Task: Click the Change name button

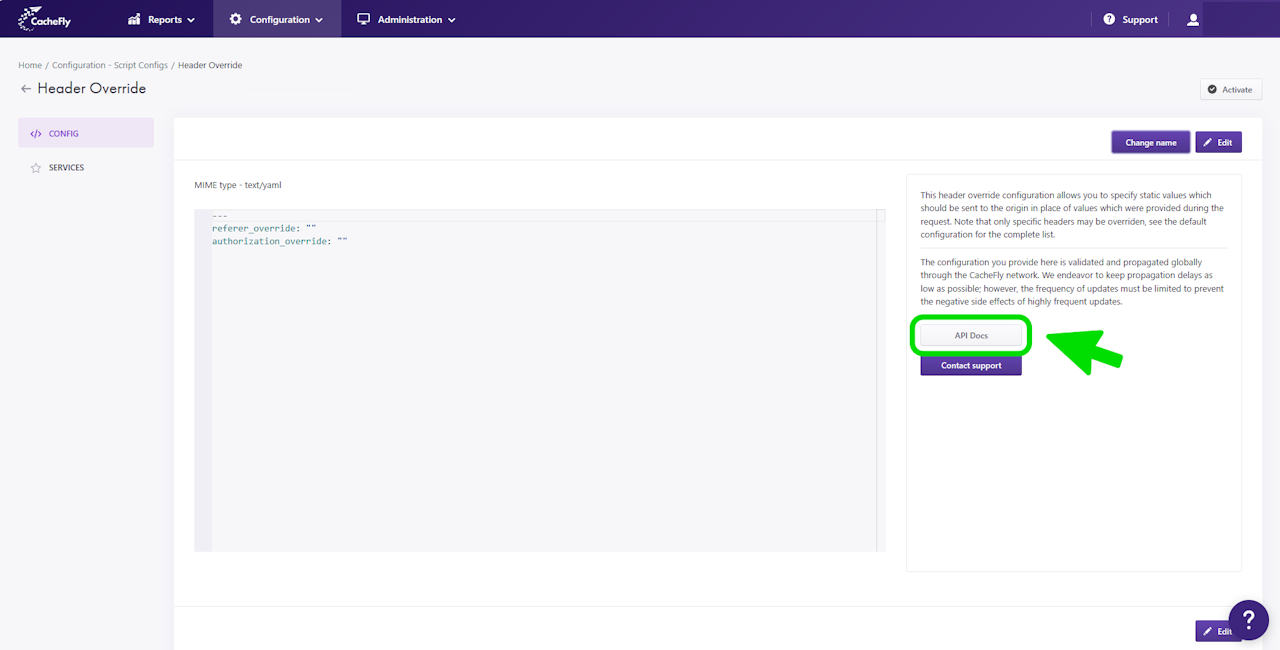Action: (1151, 142)
